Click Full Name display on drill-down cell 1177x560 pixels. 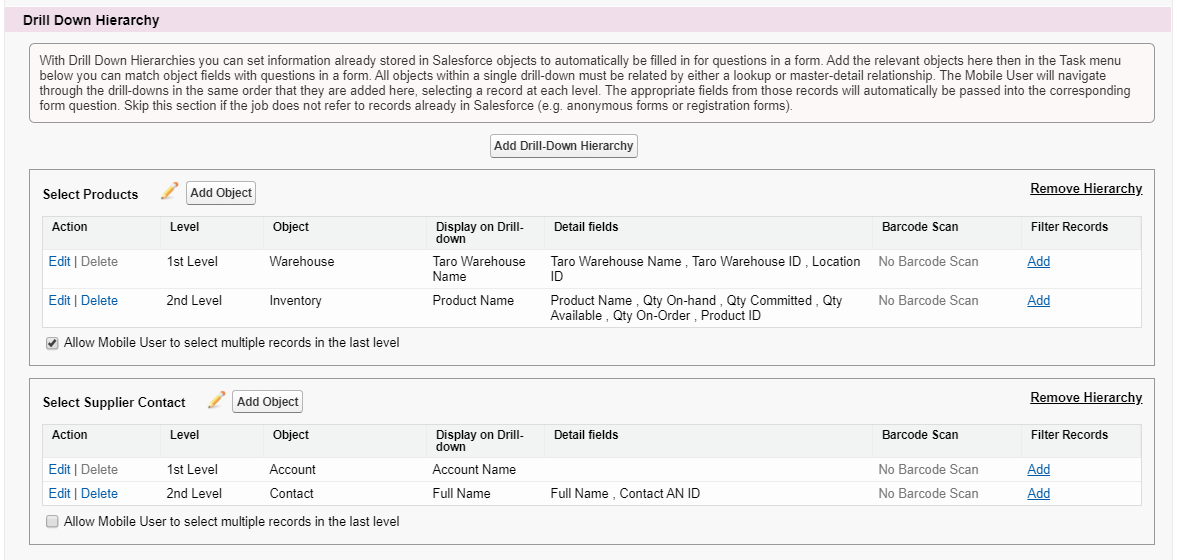(x=461, y=493)
